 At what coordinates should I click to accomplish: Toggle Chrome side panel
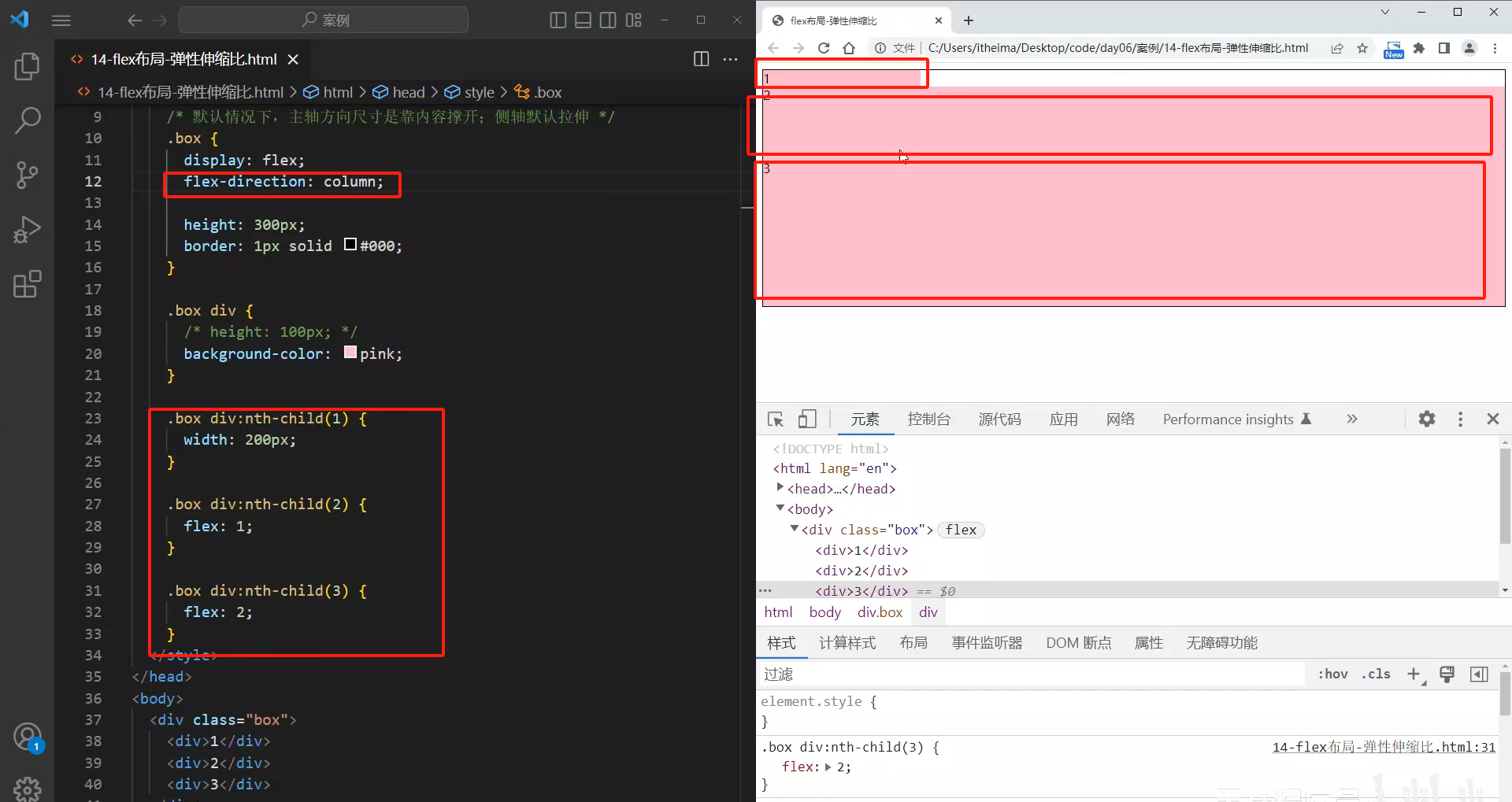(1444, 48)
